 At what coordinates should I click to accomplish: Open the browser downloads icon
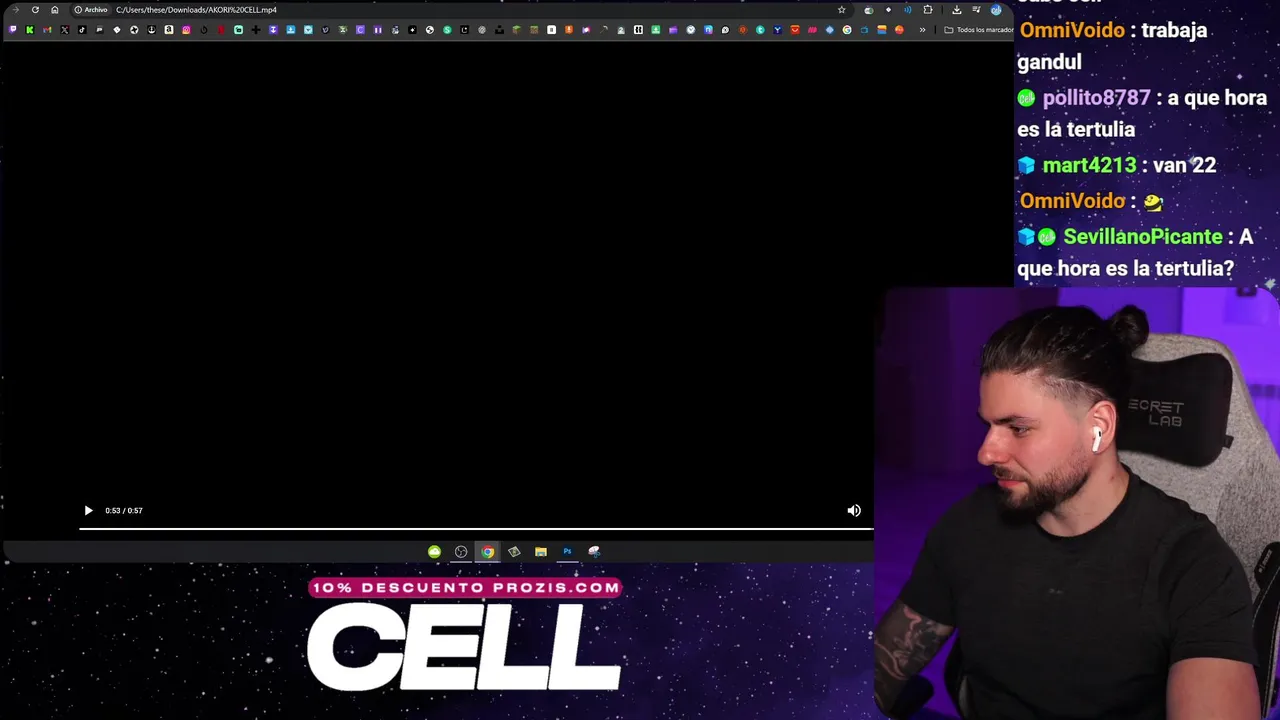click(956, 10)
